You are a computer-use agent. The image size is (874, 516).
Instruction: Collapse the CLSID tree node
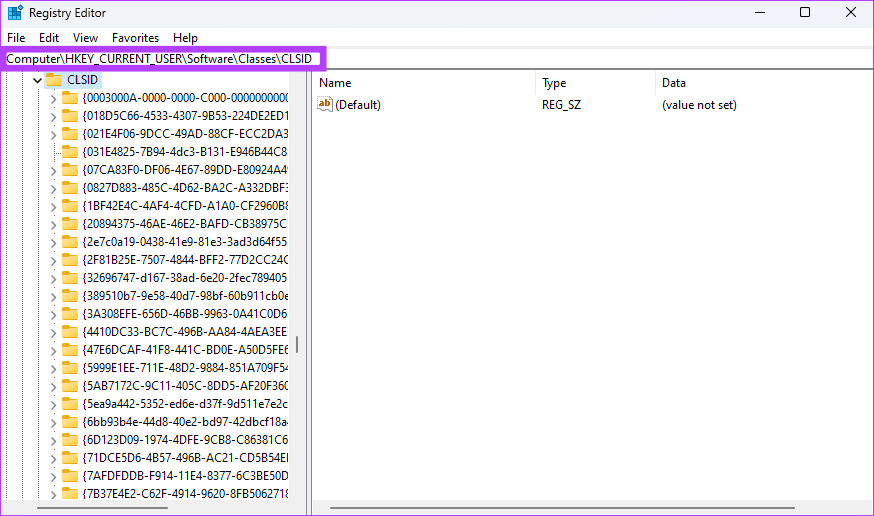(x=37, y=80)
